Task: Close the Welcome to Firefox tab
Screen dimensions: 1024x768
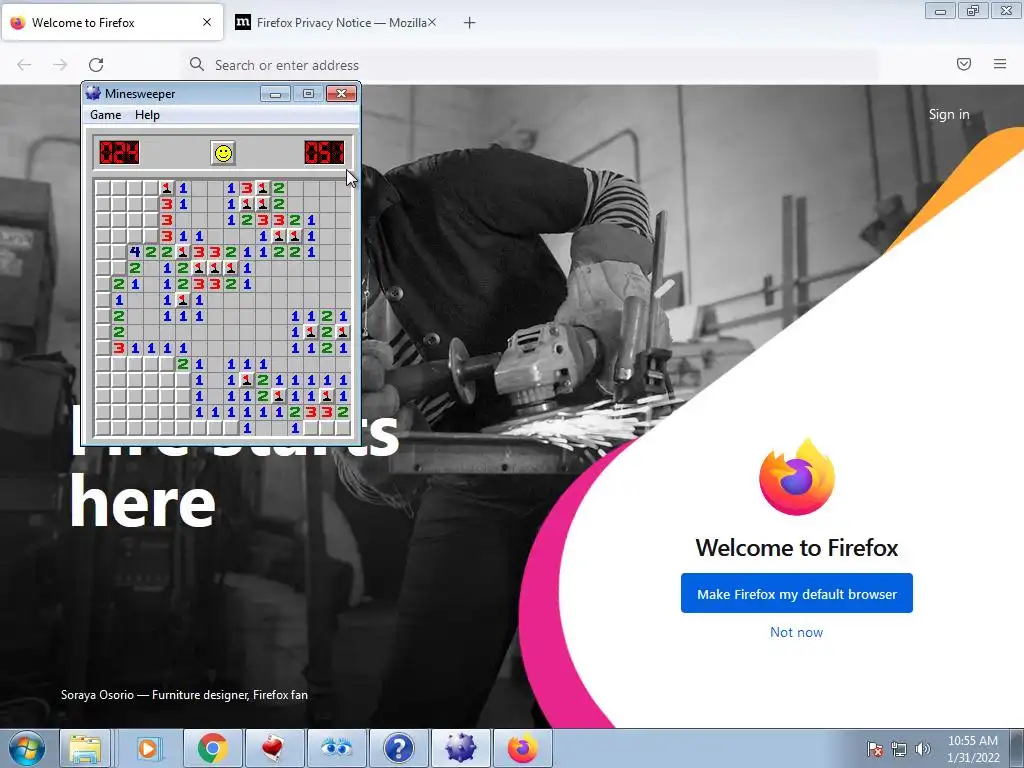Action: coord(207,22)
